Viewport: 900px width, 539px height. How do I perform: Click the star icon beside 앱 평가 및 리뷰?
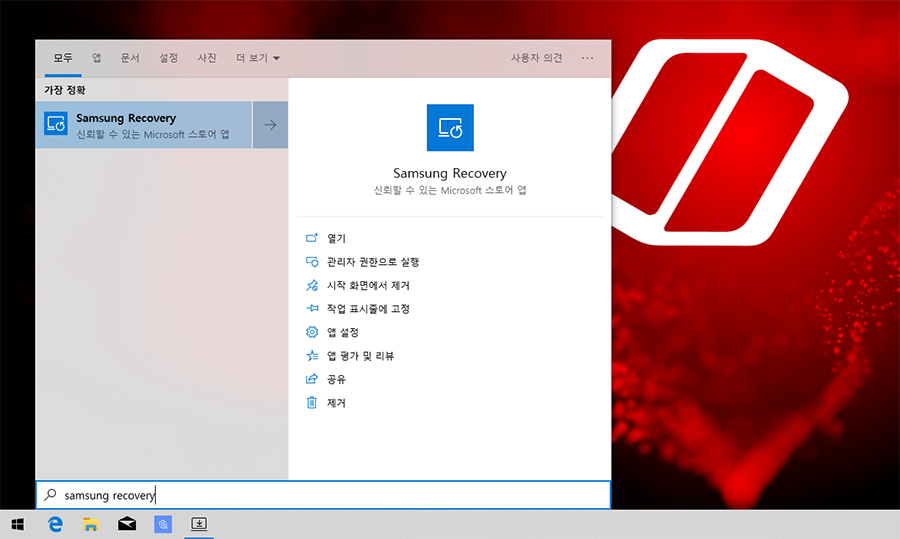click(312, 355)
